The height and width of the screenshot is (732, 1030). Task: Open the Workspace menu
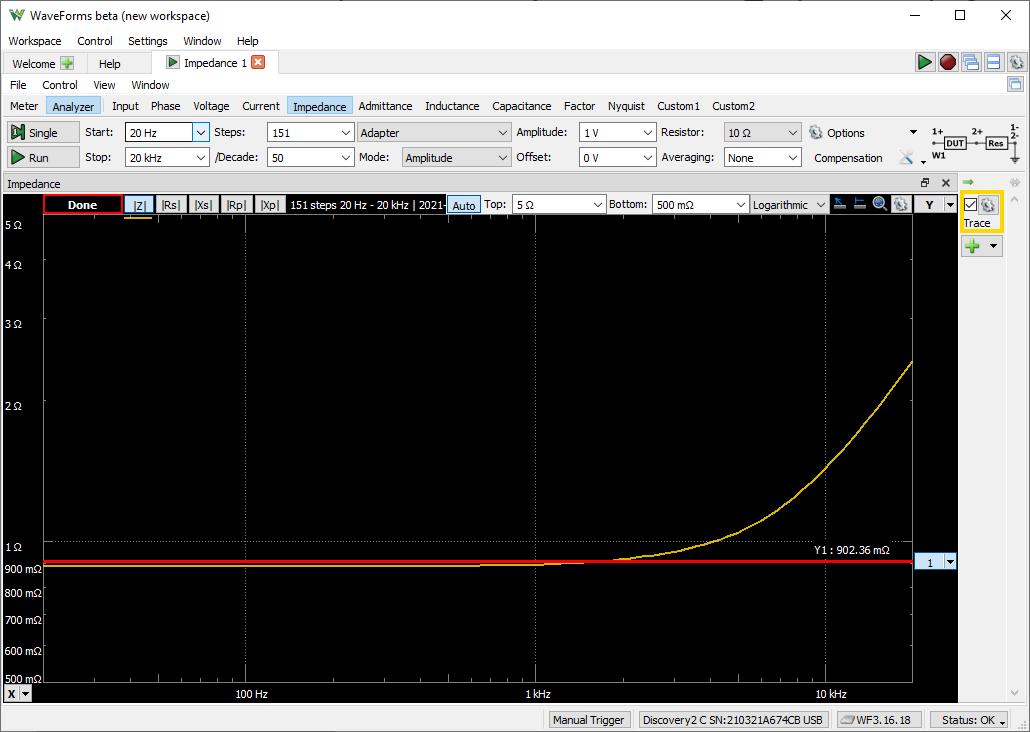[x=35, y=41]
